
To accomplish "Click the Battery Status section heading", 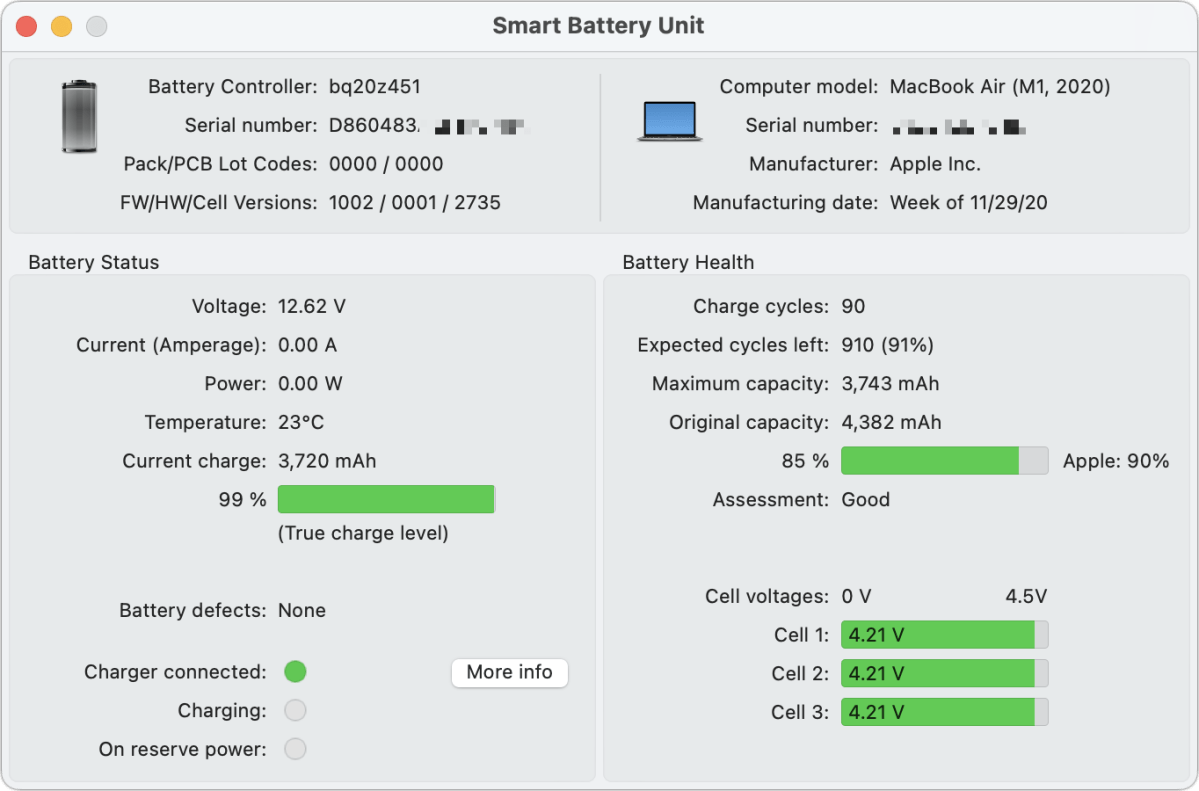I will click(94, 262).
